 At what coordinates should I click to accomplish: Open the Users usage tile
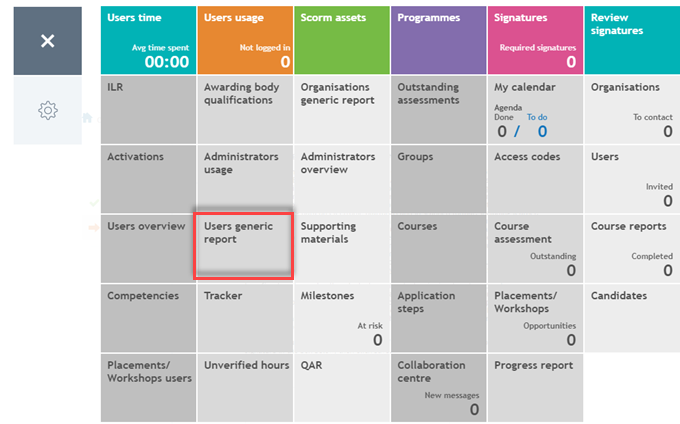(x=245, y=40)
